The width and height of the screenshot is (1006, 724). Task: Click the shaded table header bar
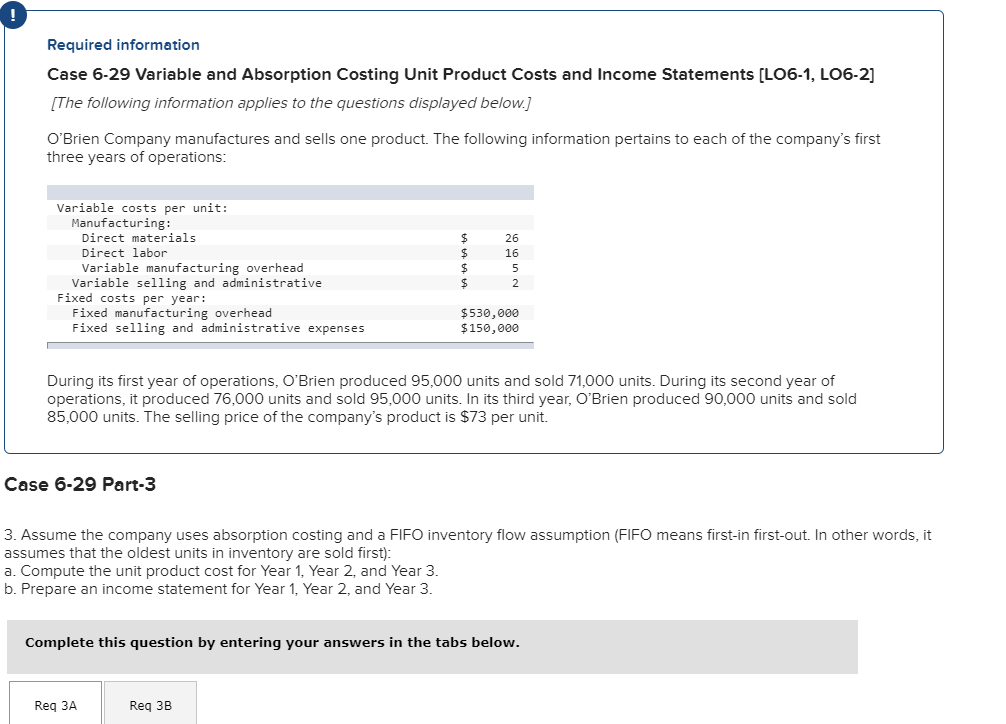pyautogui.click(x=290, y=191)
